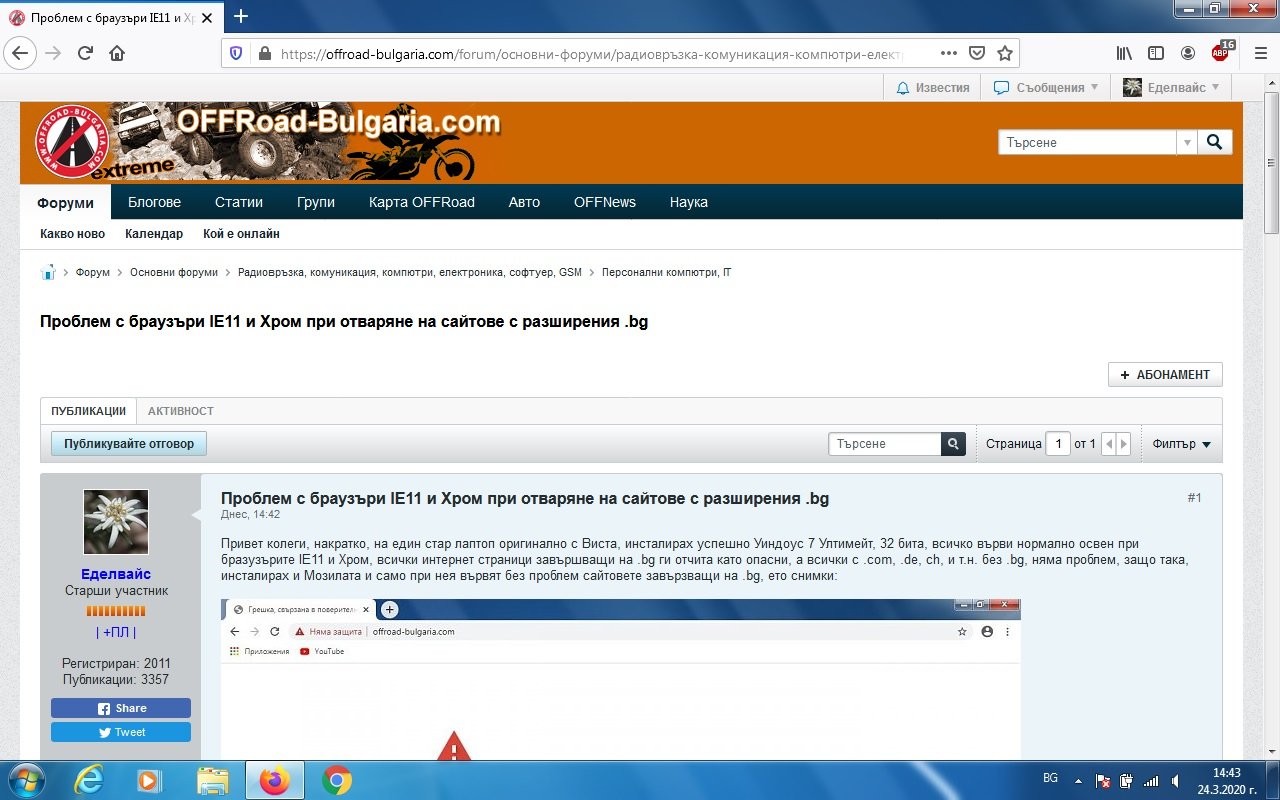
Task: Open Windows Media Player from taskbar
Action: 151,780
